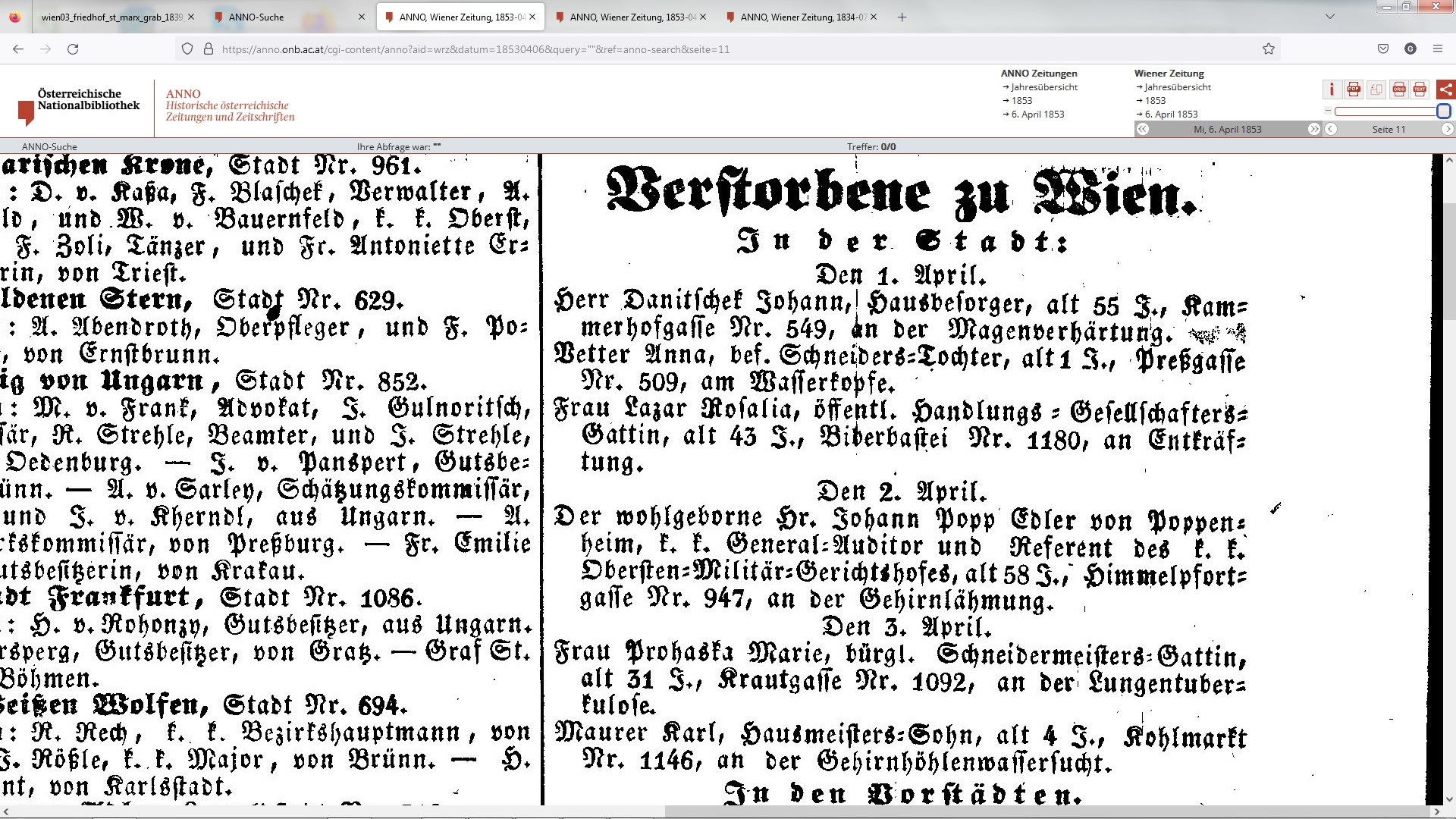1456x819 pixels.
Task: Open 6. April 1853 under Wiener Zeitung
Action: [1170, 115]
